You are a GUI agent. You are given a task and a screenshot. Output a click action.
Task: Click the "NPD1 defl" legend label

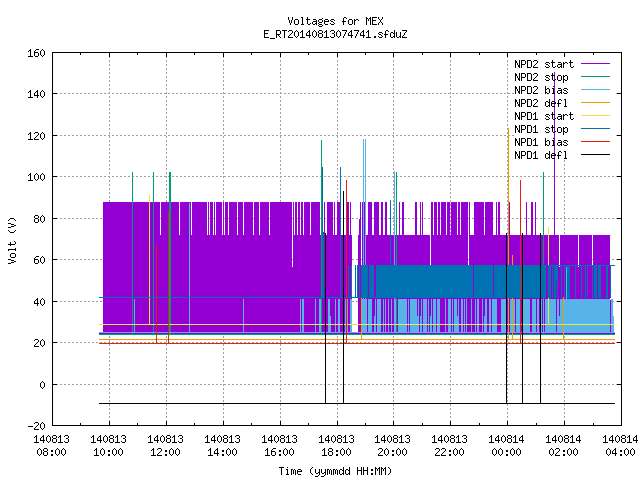pos(541,156)
